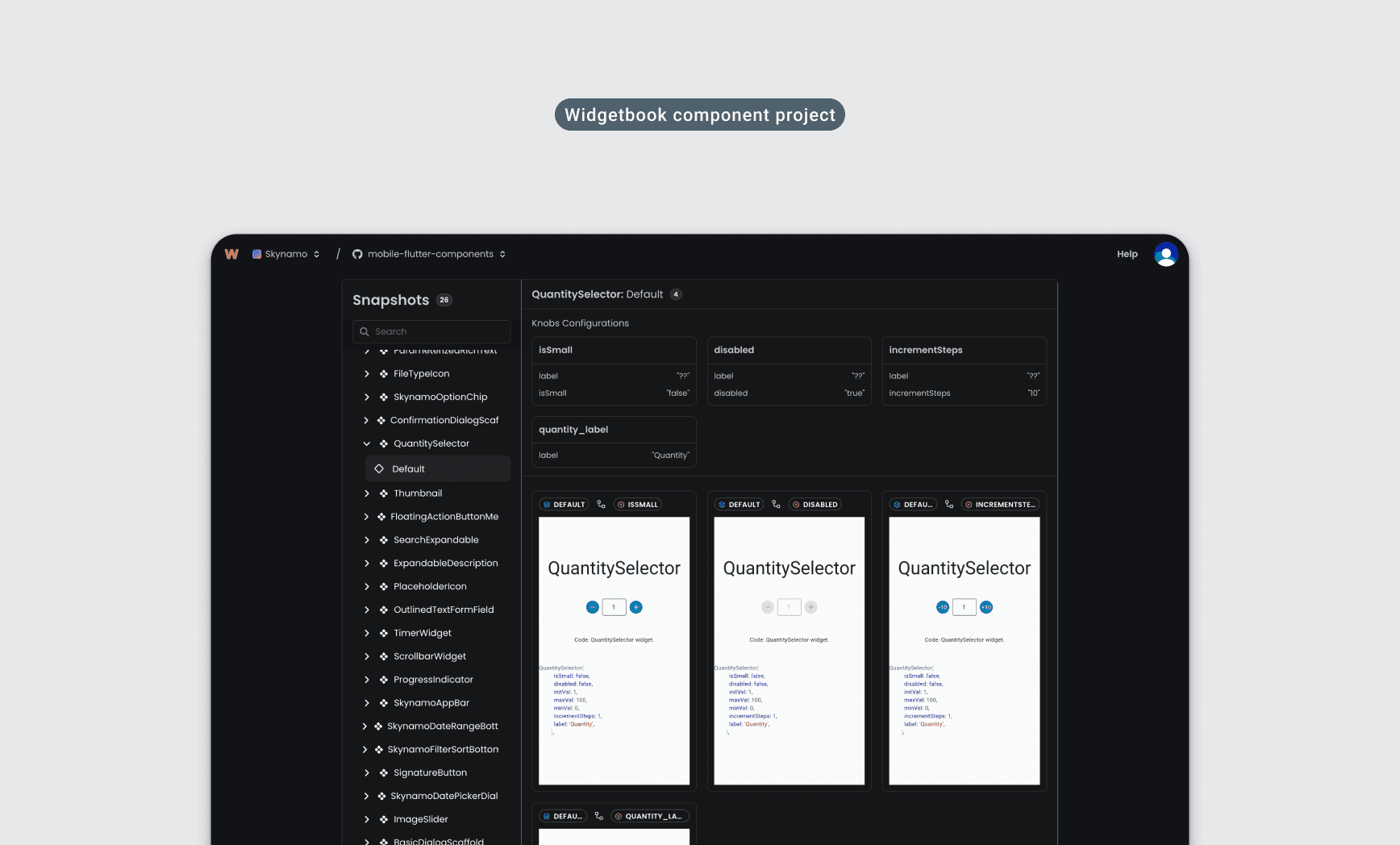Image resolution: width=1400 pixels, height=845 pixels.
Task: Click the TimerWidget component icon
Action: pyautogui.click(x=384, y=633)
